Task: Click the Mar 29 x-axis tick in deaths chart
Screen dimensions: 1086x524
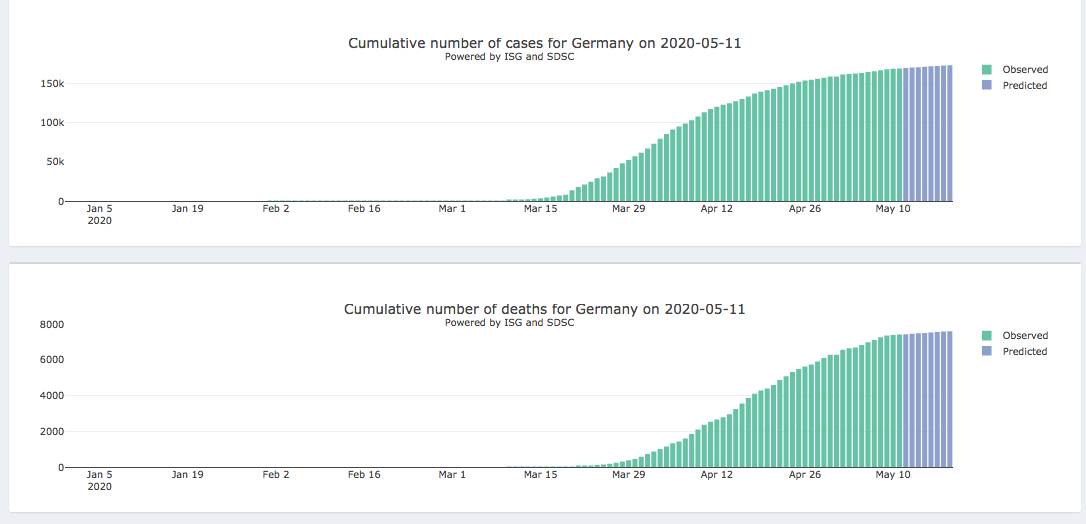Action: [628, 475]
